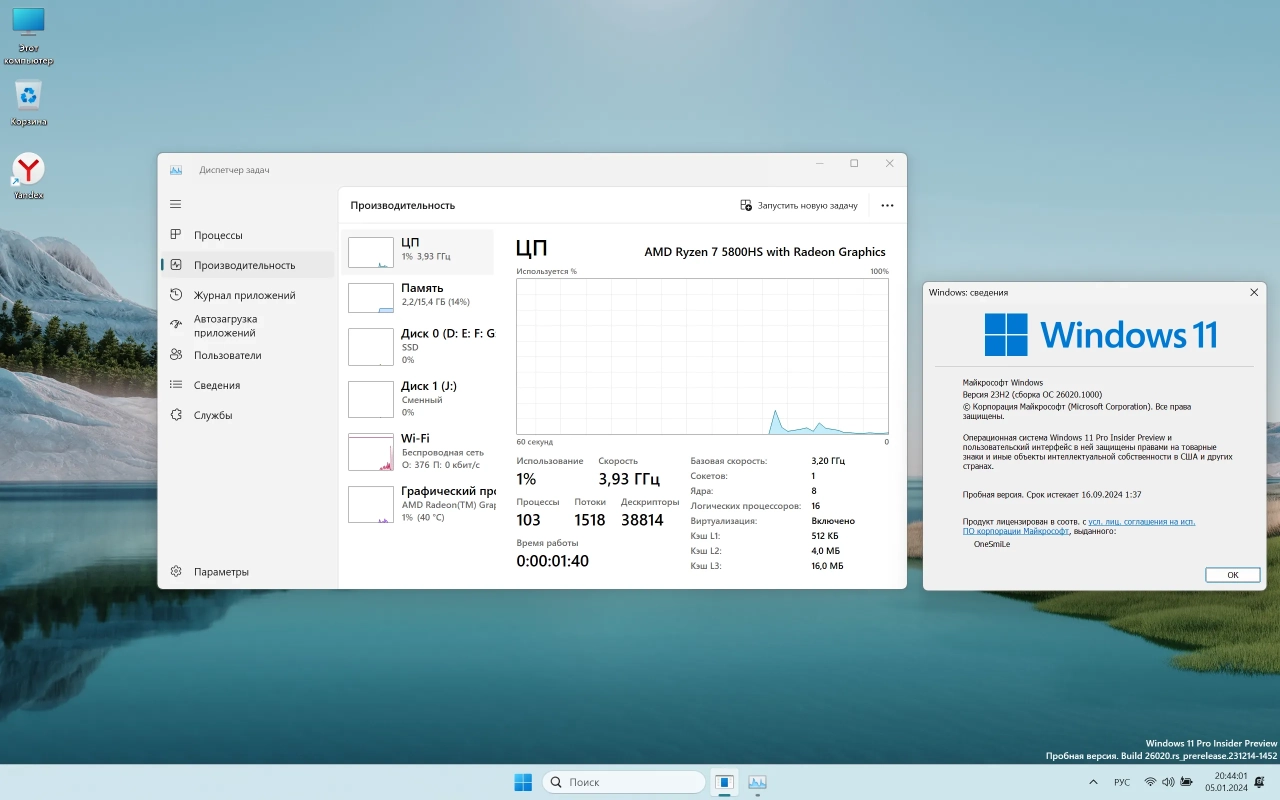Open Журнал приложений in sidebar
The width and height of the screenshot is (1280, 800).
click(247, 295)
